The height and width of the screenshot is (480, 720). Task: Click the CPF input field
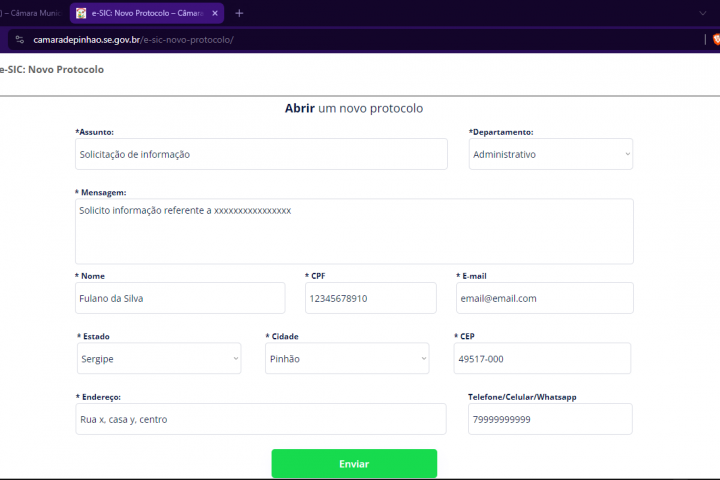coord(370,298)
